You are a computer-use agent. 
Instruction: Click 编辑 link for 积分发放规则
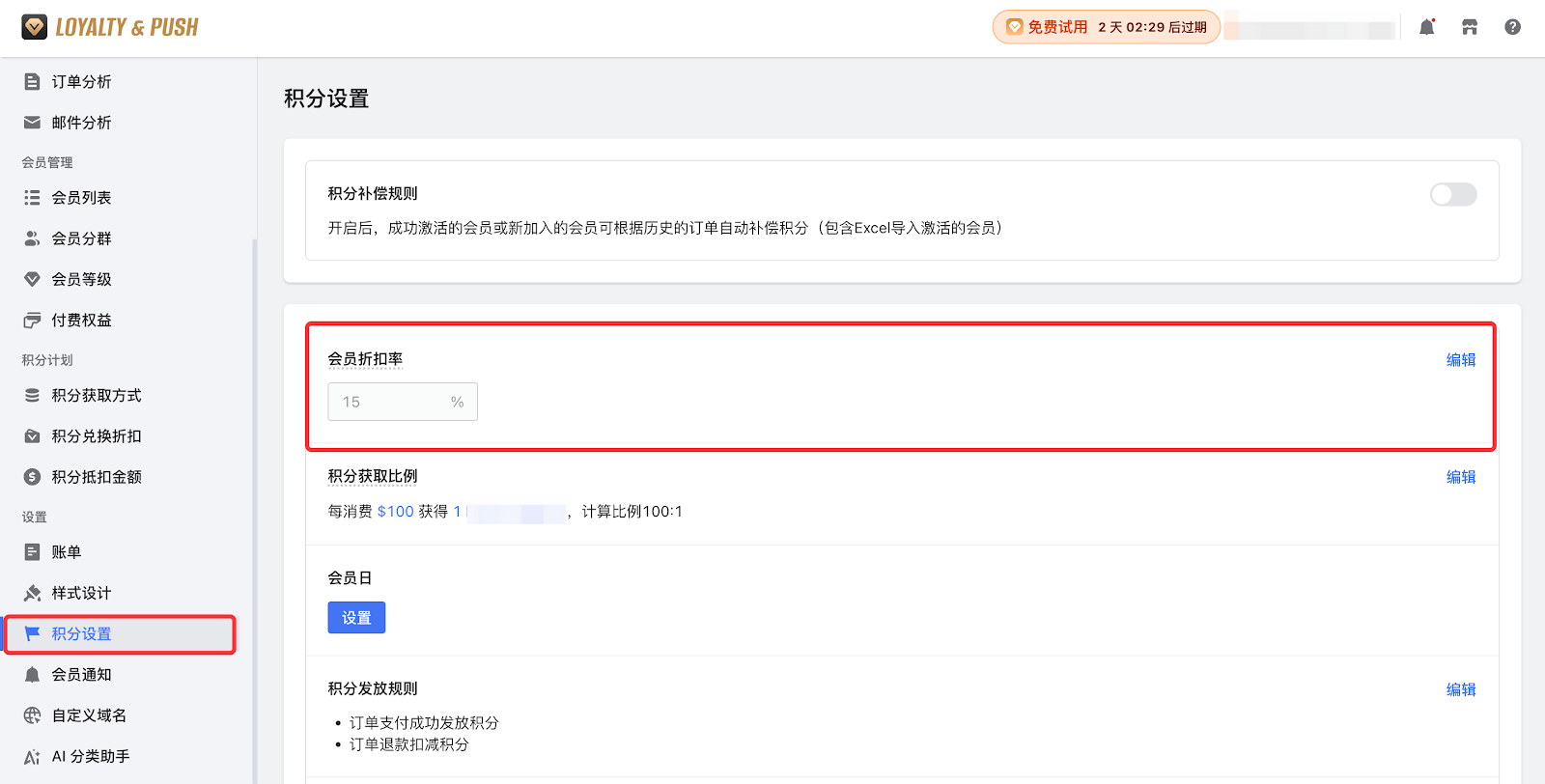pyautogui.click(x=1460, y=689)
